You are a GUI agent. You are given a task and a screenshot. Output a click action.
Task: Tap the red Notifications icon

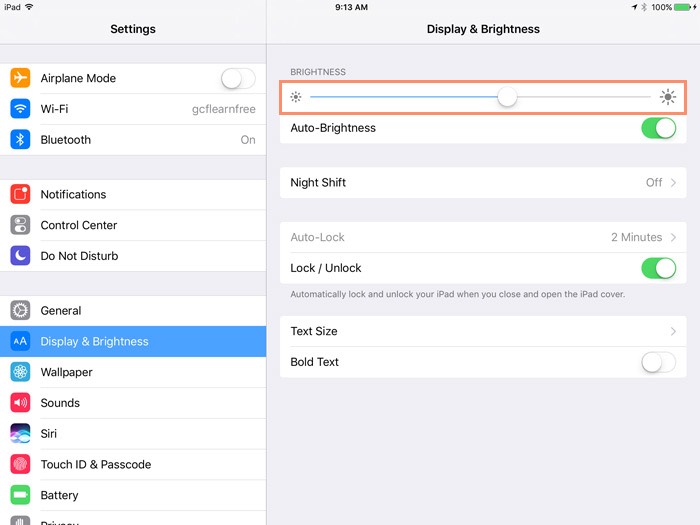(x=21, y=194)
